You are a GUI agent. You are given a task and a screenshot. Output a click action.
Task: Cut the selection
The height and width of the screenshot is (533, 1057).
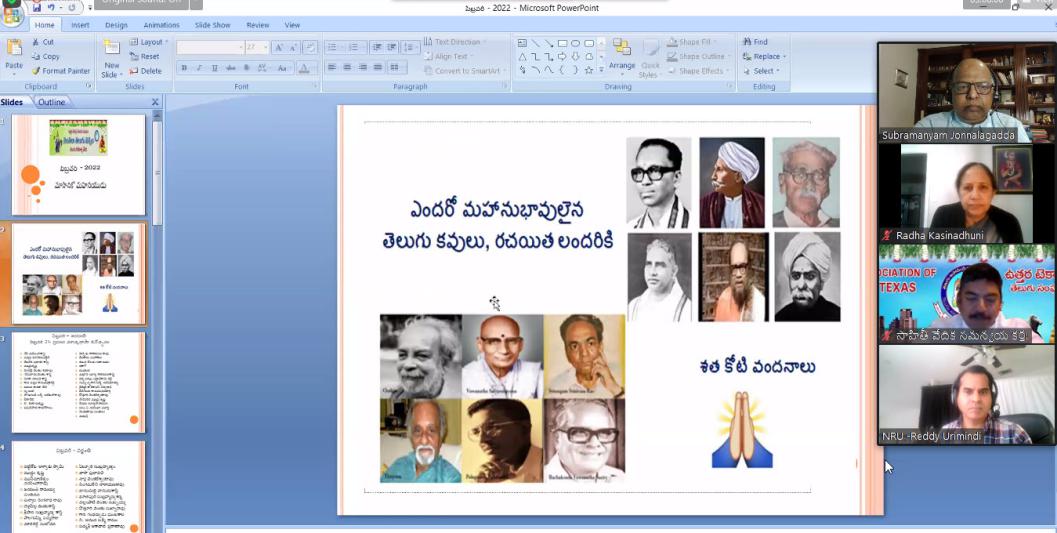43,42
